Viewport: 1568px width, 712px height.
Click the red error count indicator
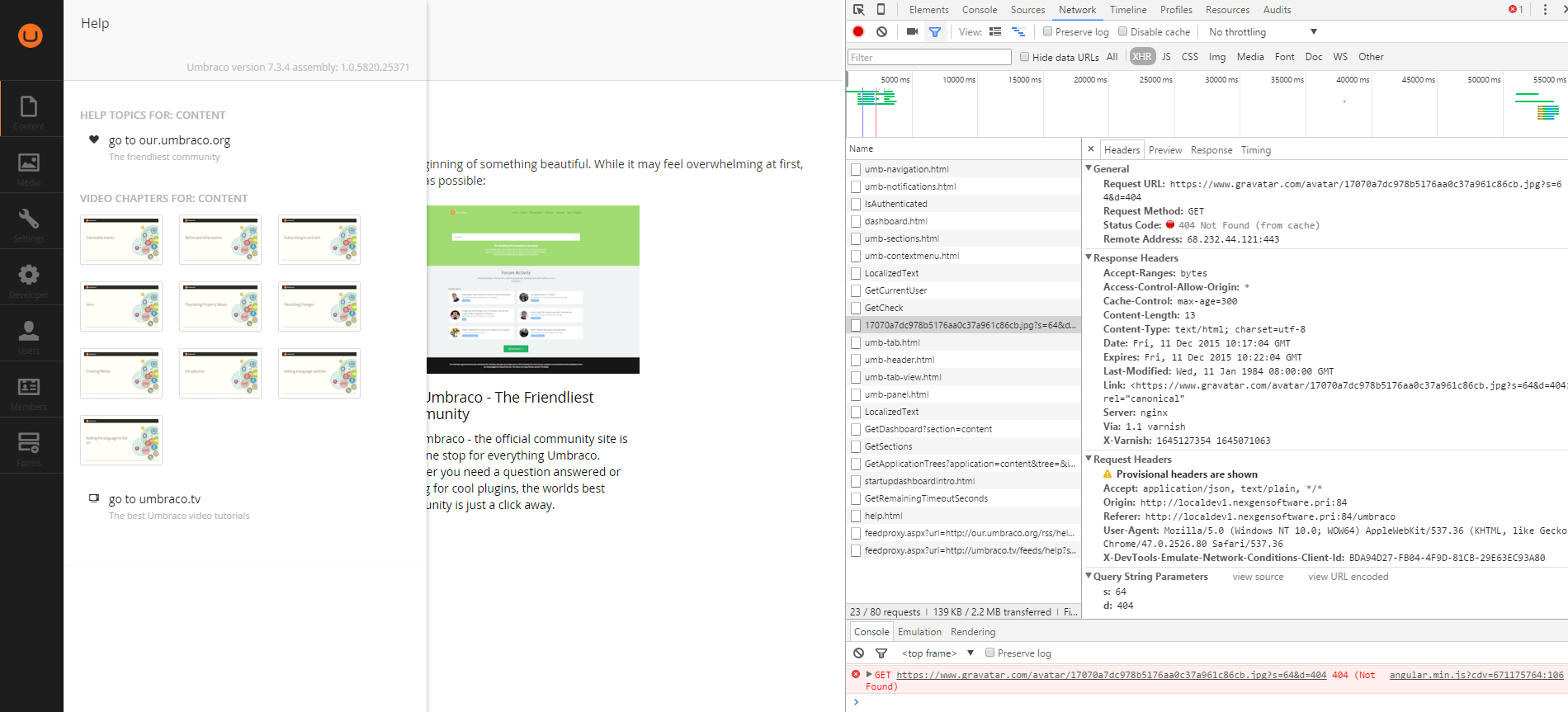tap(1516, 10)
